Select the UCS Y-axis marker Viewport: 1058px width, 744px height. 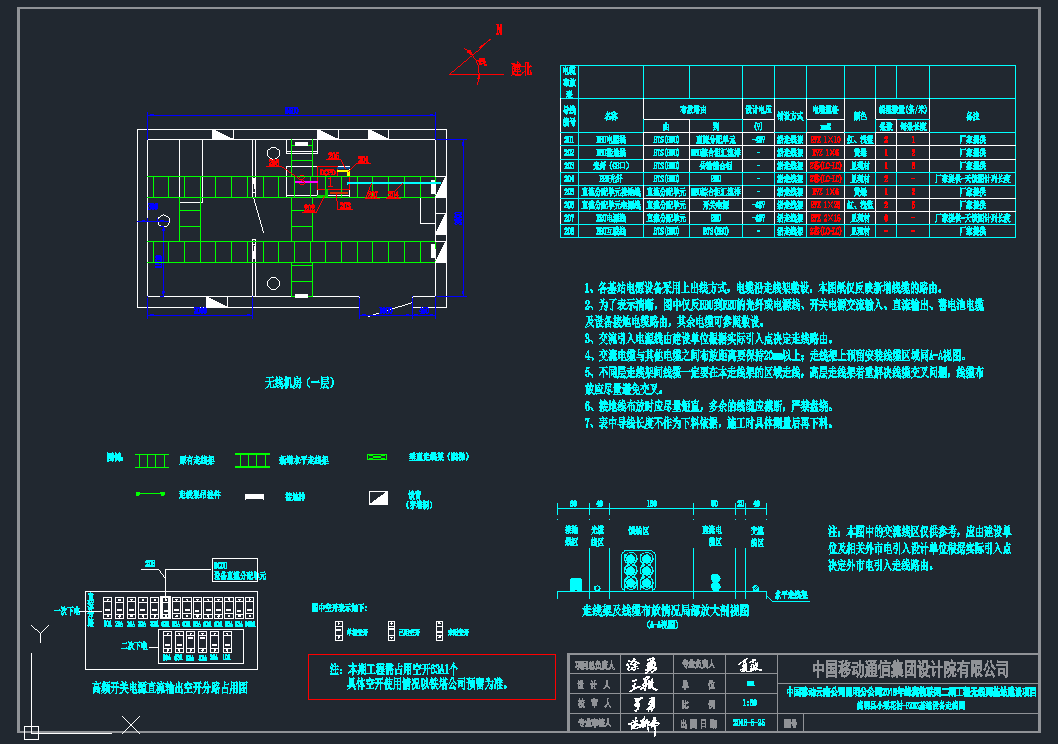point(39,632)
